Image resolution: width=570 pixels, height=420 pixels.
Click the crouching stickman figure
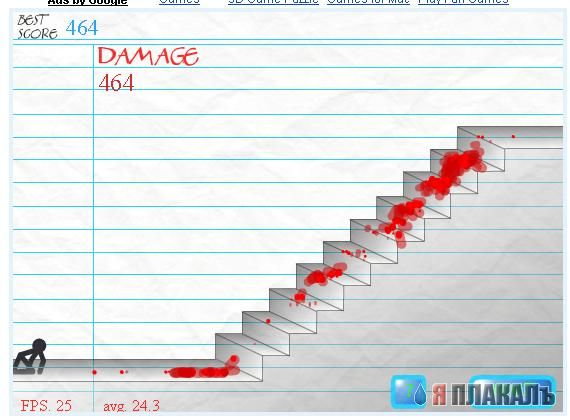click(x=30, y=357)
